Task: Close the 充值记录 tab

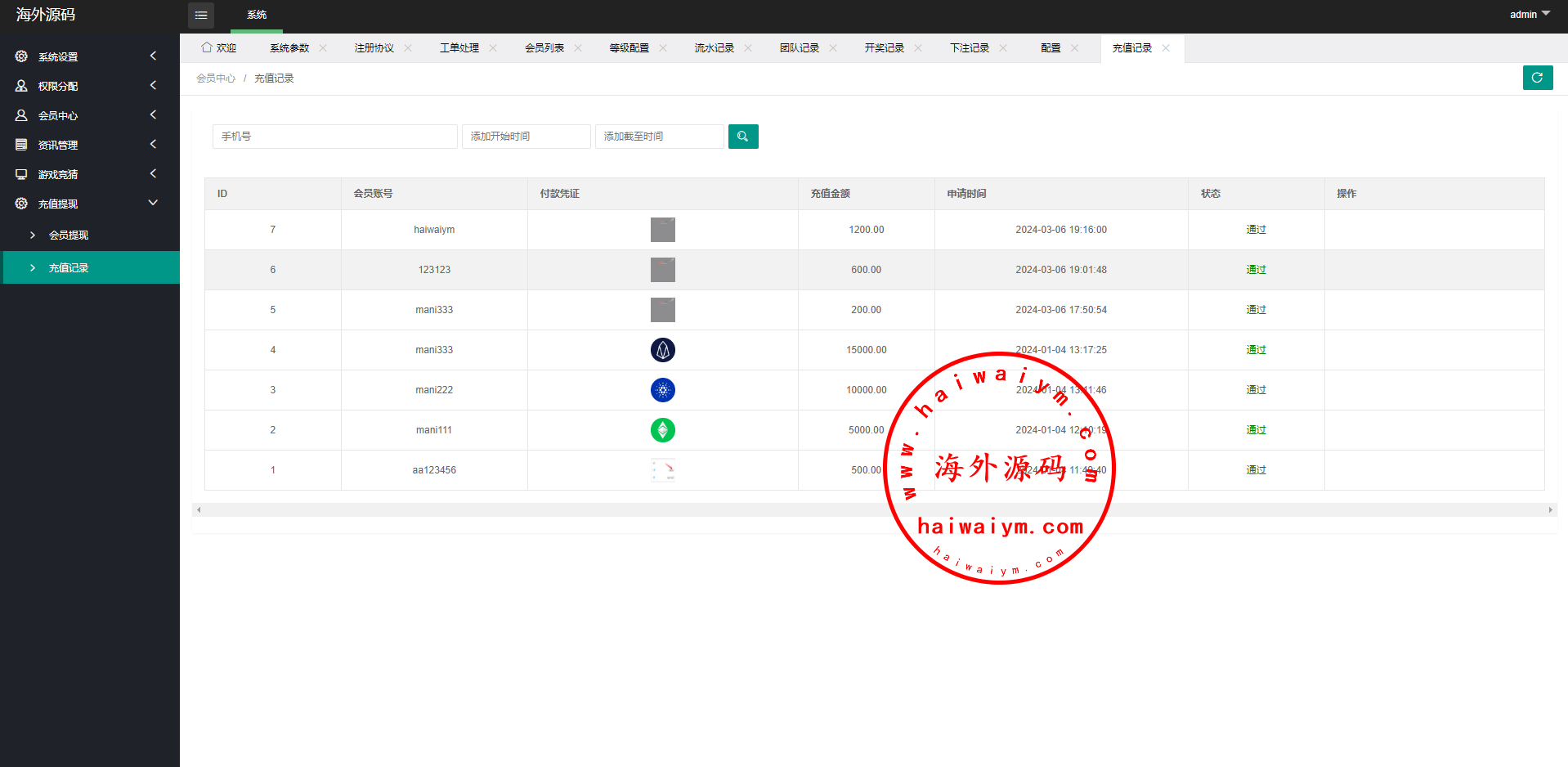Action: tap(1166, 48)
